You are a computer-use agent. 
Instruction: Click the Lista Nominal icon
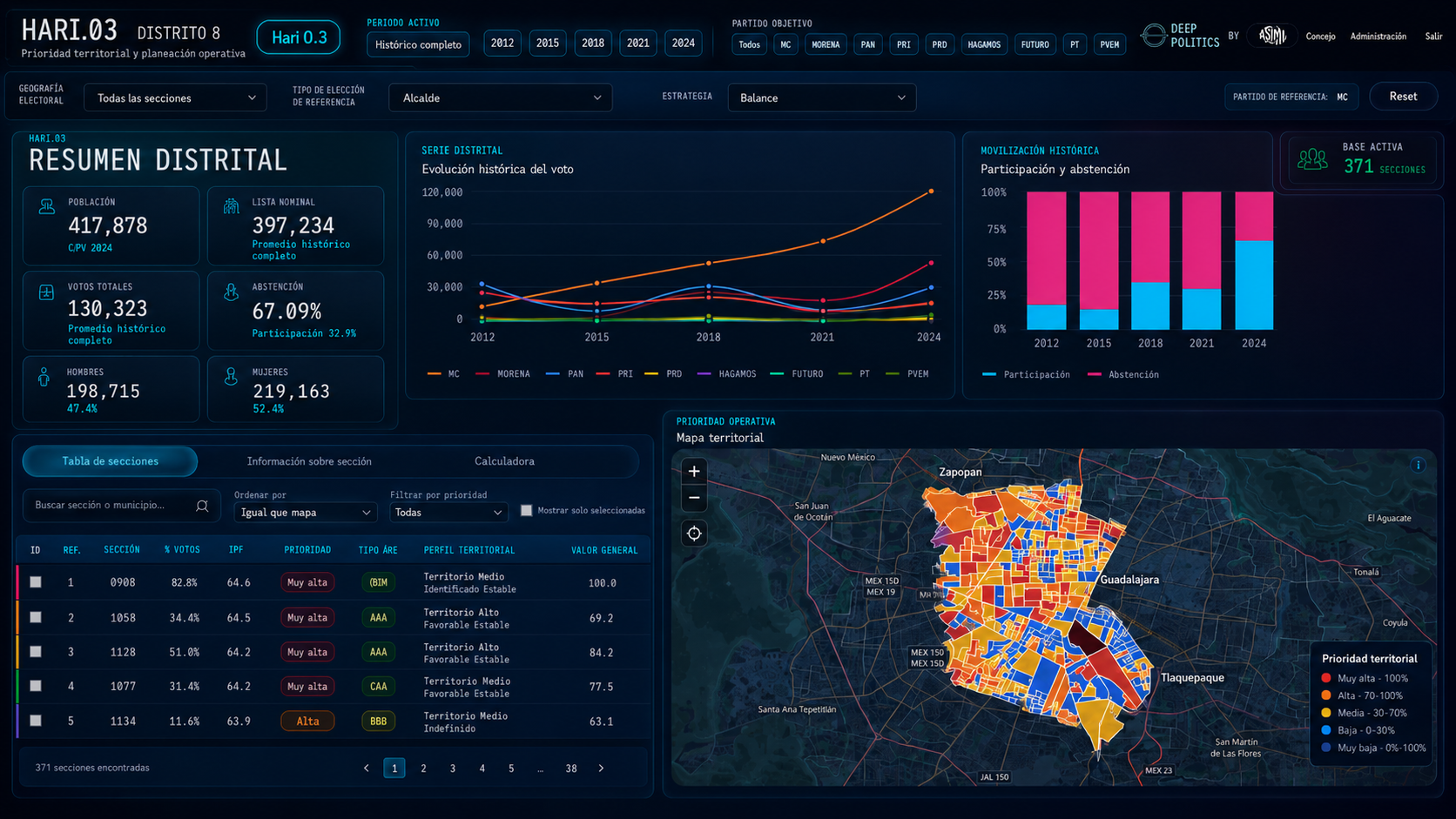(x=231, y=206)
